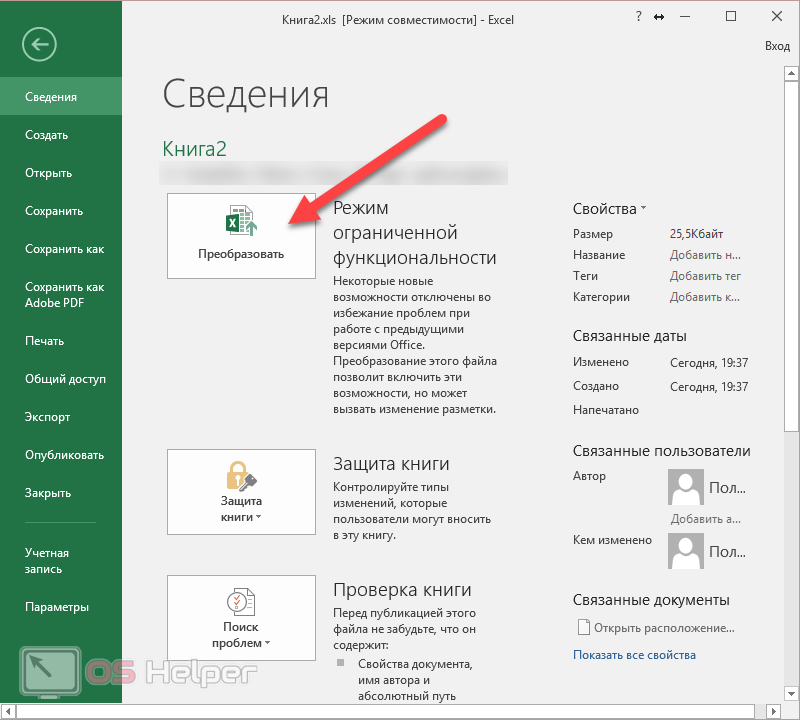
Task: Click Показать все свойства link
Action: click(634, 655)
